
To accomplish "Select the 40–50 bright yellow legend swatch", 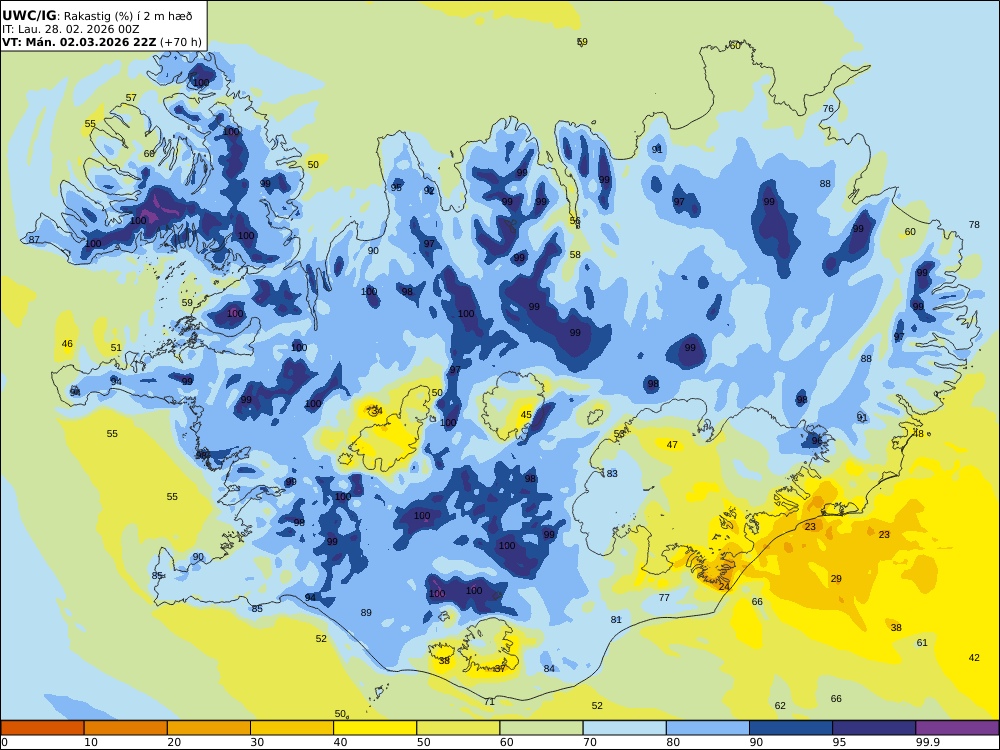I will (375, 728).
